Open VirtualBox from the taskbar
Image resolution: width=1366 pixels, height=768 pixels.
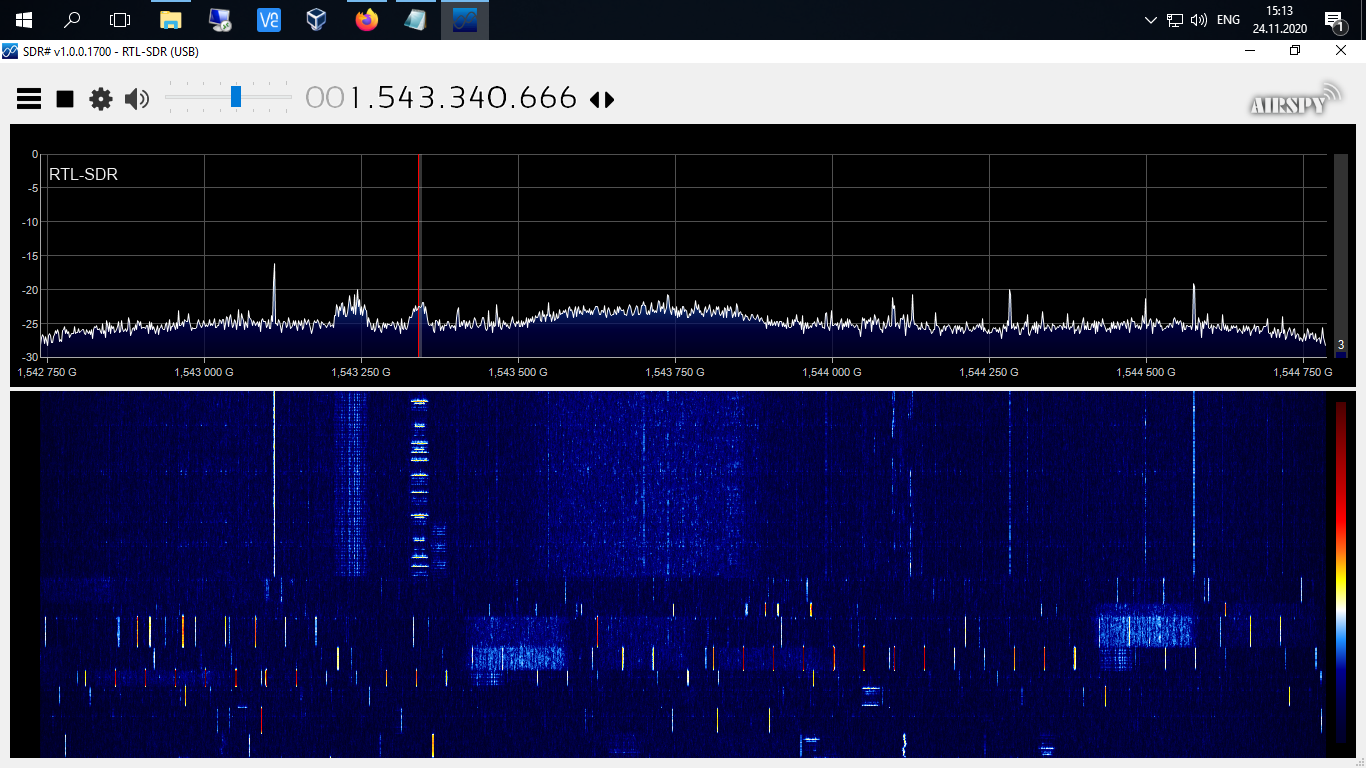tap(317, 20)
